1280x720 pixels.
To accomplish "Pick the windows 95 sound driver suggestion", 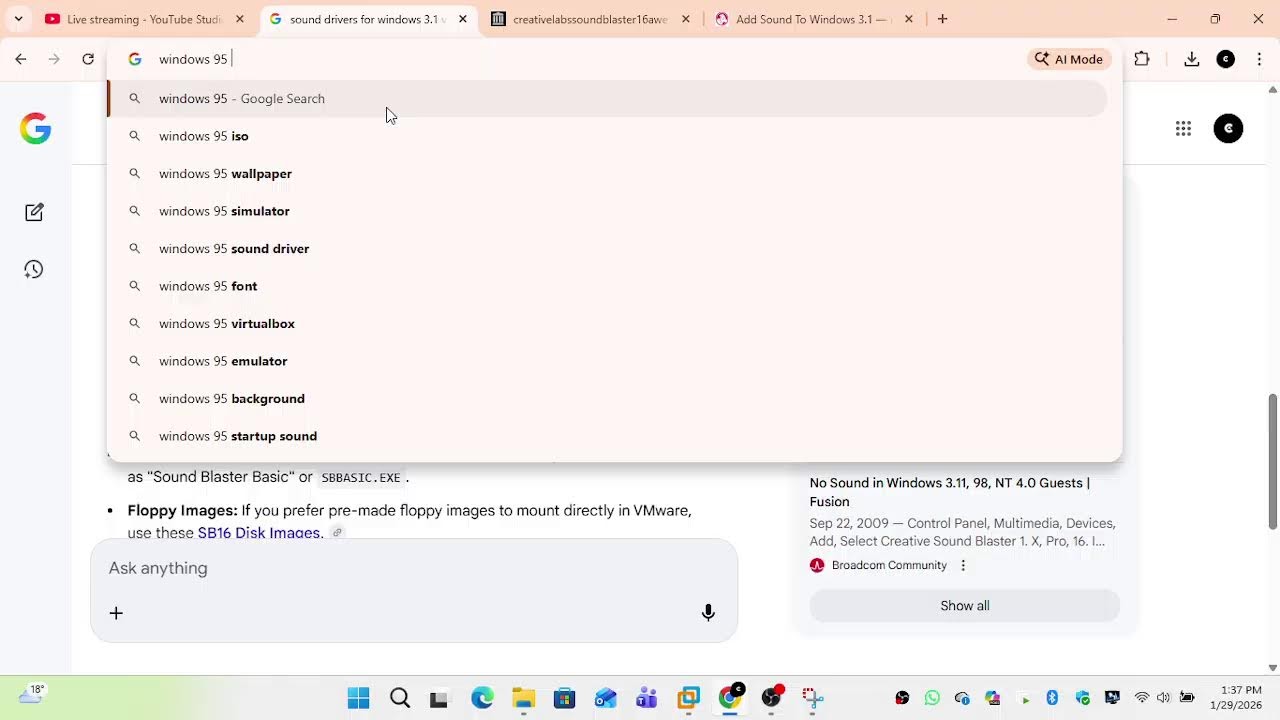I will pyautogui.click(x=607, y=249).
